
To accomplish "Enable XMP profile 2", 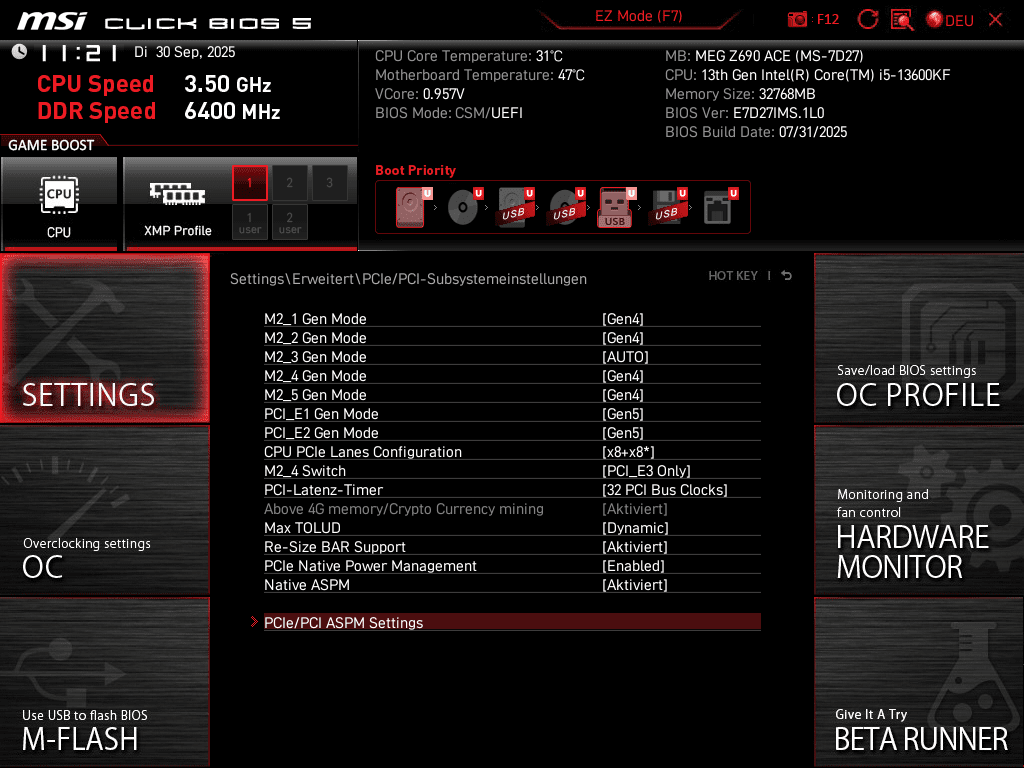I will 289,183.
